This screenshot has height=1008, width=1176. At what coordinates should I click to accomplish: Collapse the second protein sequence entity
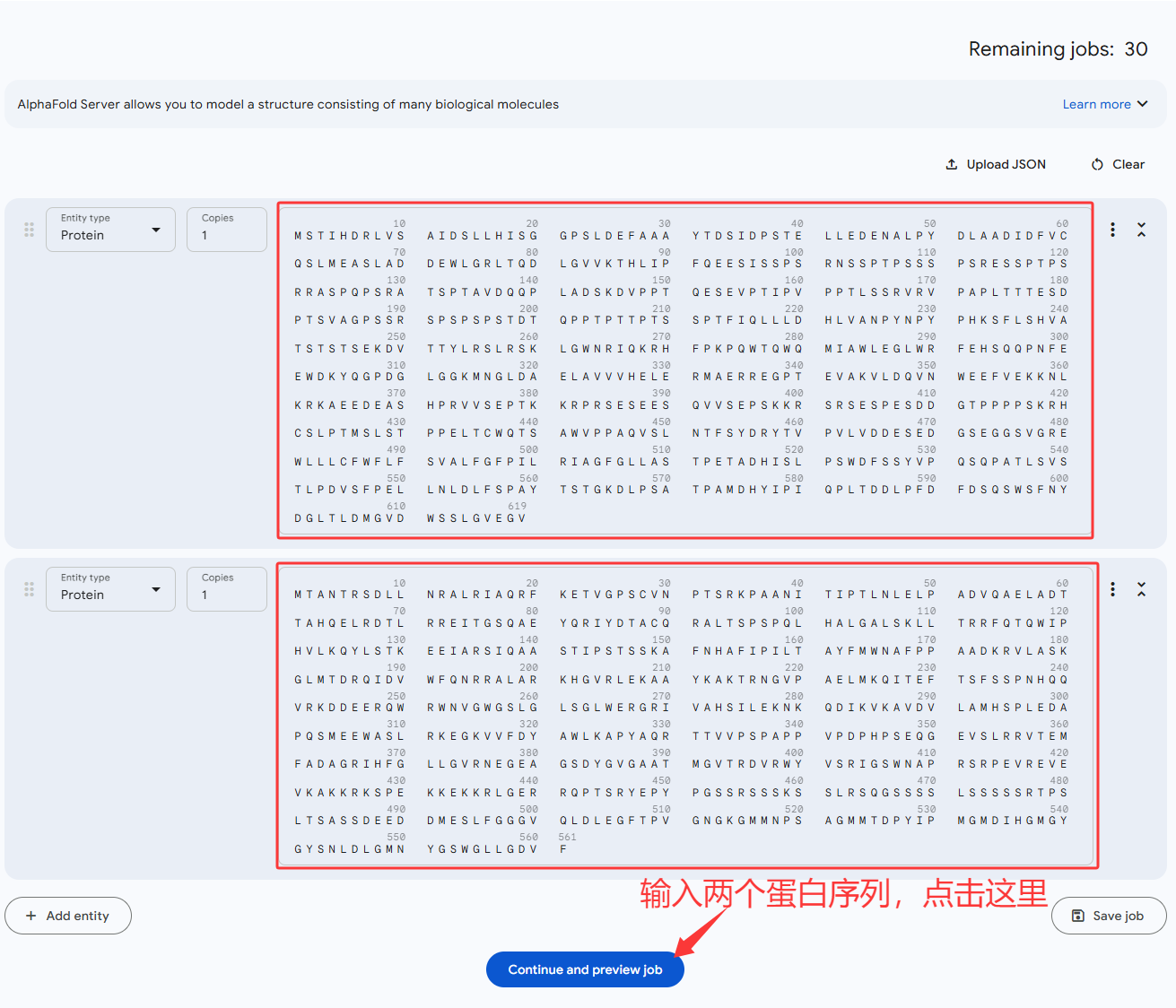(x=1141, y=589)
